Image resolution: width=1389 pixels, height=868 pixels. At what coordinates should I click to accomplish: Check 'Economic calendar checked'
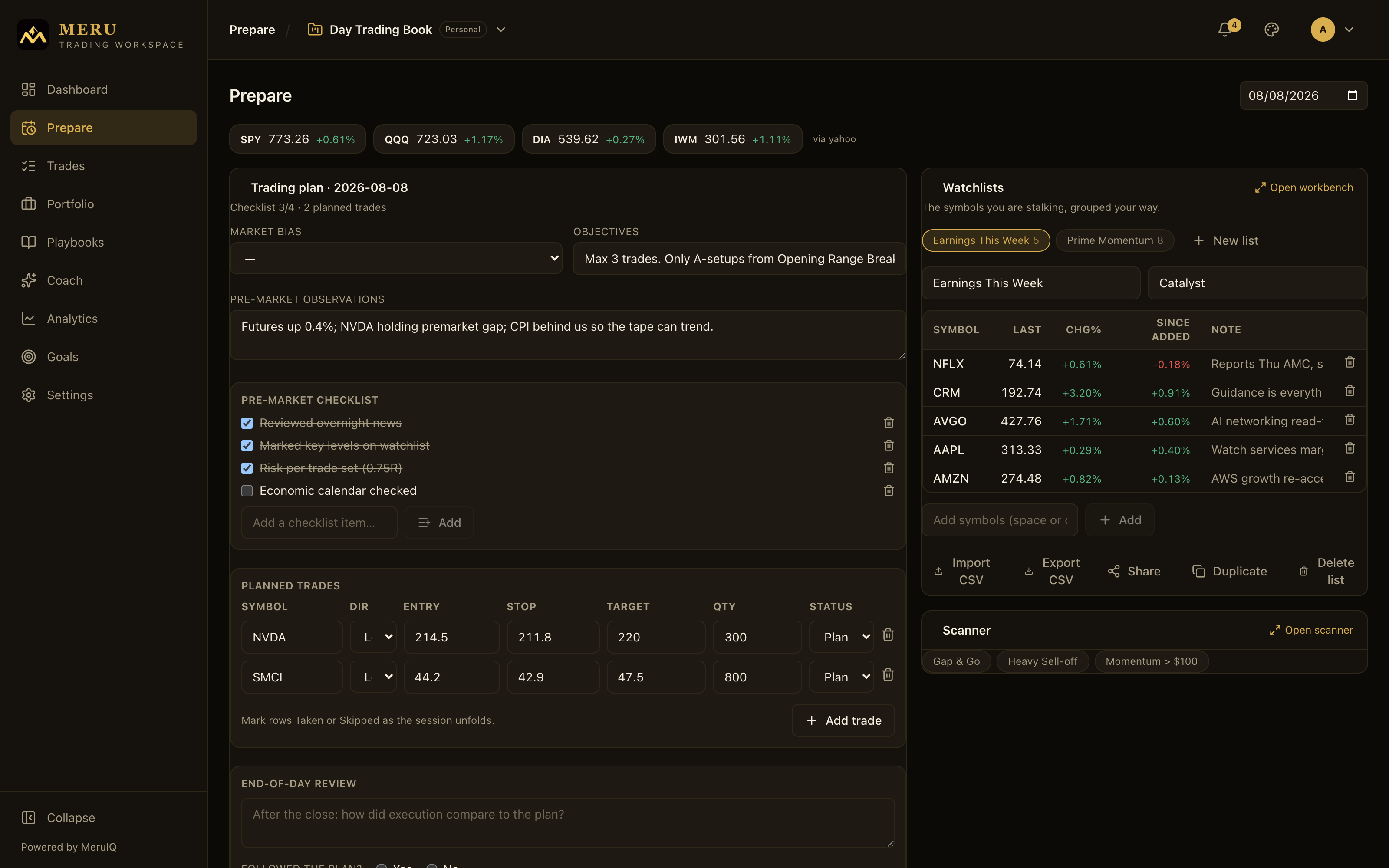point(247,491)
